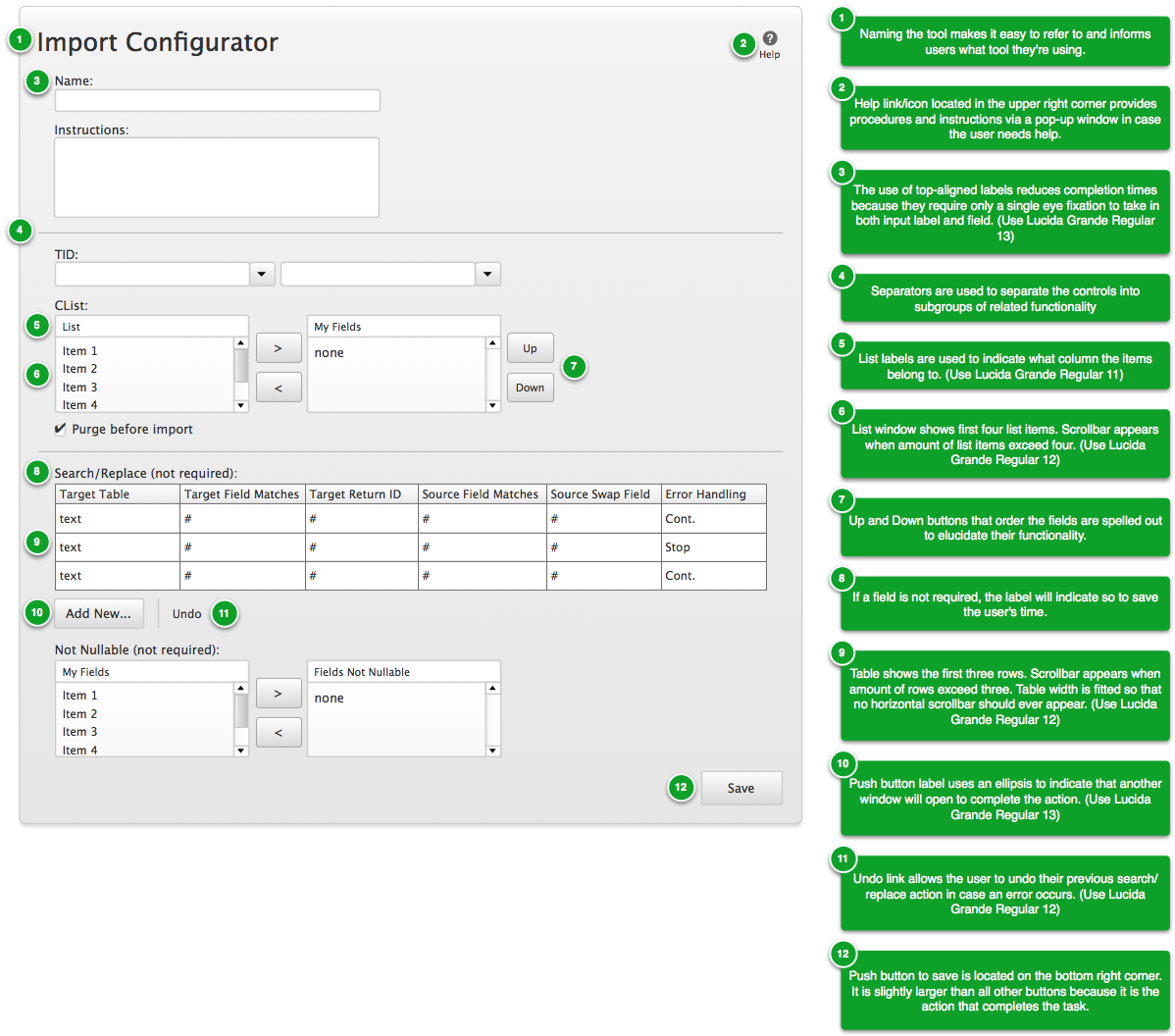Click inside the Instructions text area
Screen dimensions: 1175x1036
217,177
